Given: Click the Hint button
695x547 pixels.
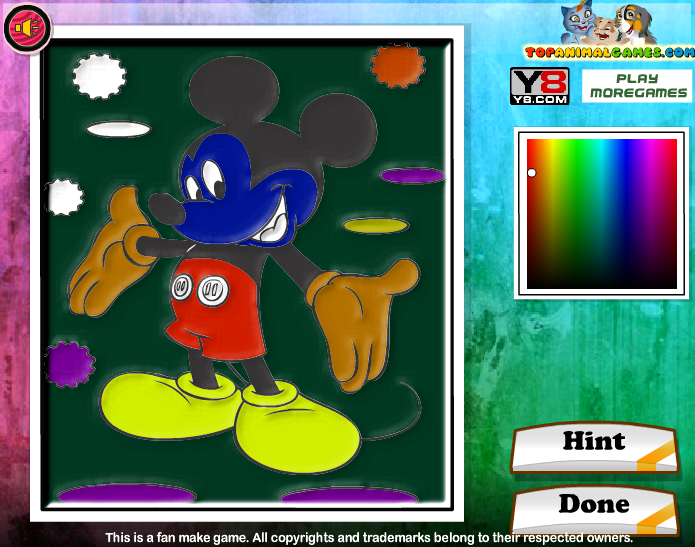Looking at the screenshot, I should click(594, 447).
